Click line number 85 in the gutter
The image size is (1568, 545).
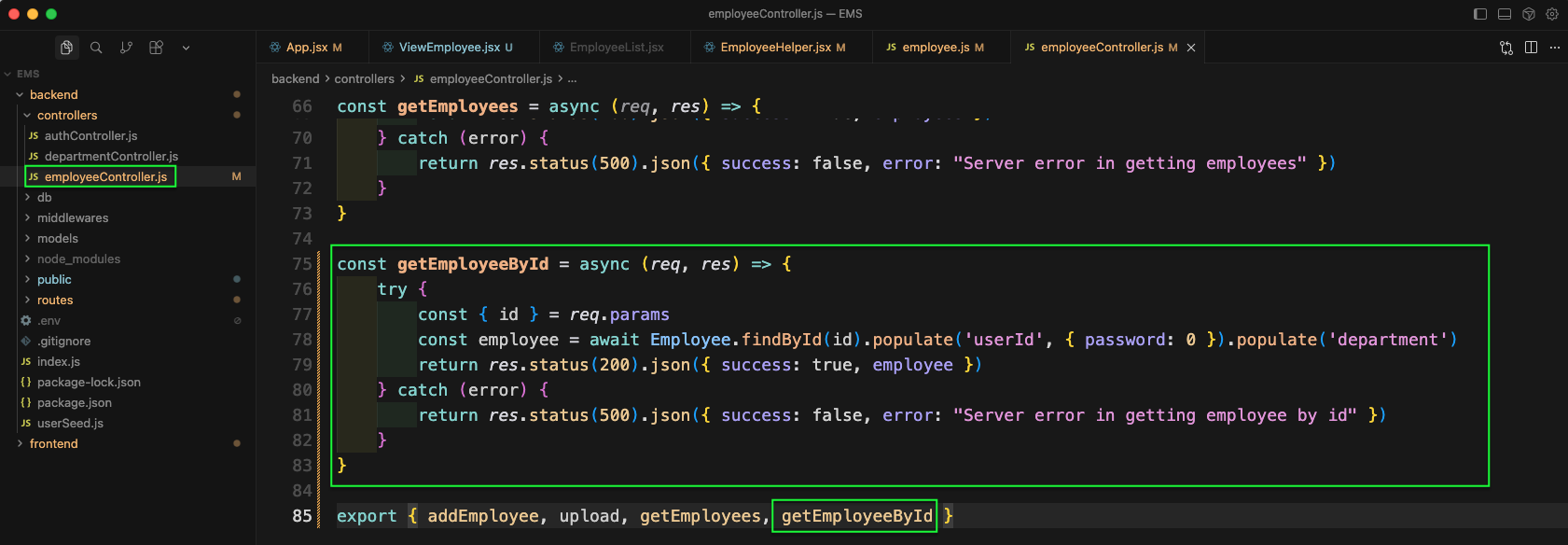pos(301,515)
